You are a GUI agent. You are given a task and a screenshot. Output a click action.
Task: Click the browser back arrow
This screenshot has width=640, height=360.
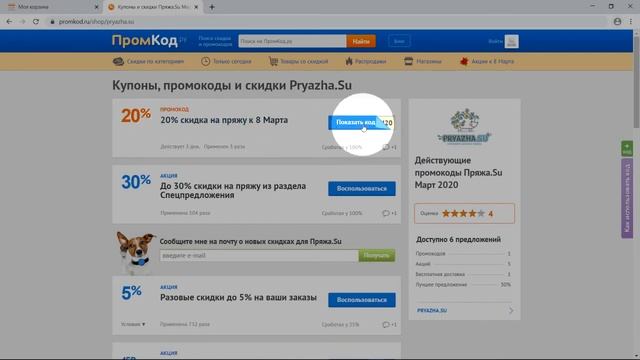tap(9, 22)
